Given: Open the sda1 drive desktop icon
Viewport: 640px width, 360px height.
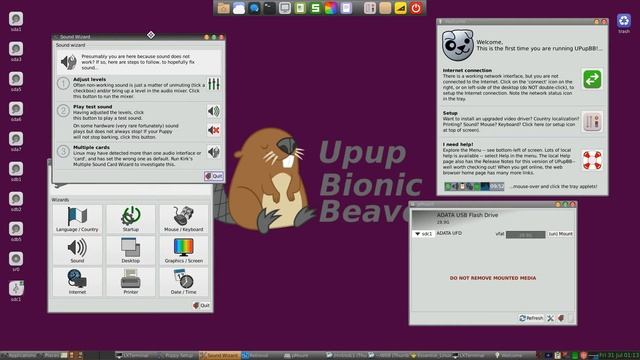Looking at the screenshot, I should pos(16,21).
